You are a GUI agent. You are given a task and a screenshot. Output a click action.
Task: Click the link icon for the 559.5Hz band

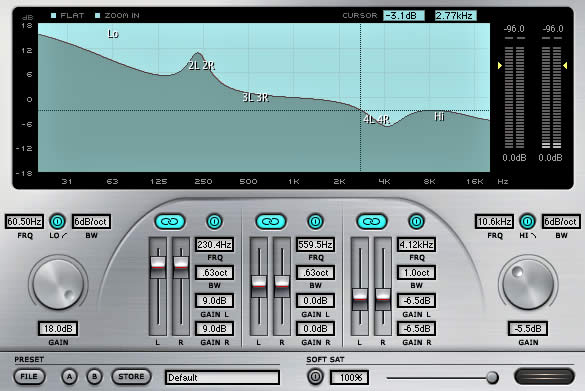point(271,222)
